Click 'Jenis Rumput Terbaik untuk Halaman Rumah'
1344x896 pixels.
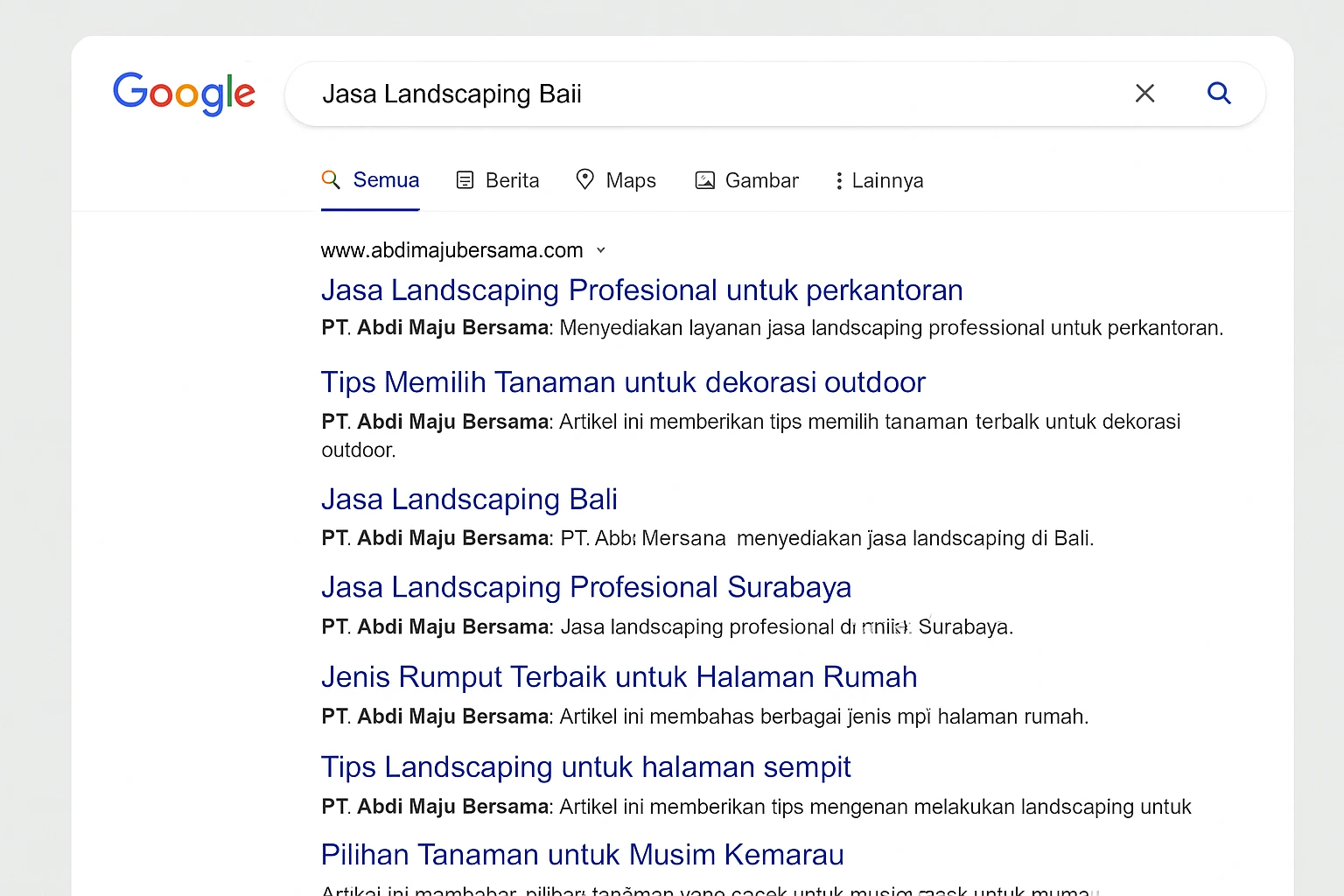(619, 676)
